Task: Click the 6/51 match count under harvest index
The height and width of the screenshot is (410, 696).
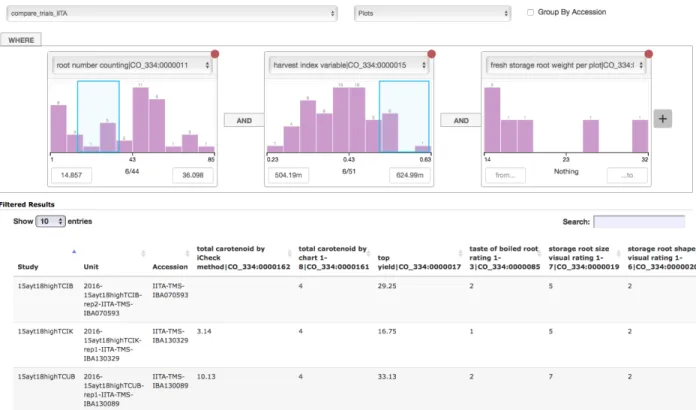Action: 349,171
